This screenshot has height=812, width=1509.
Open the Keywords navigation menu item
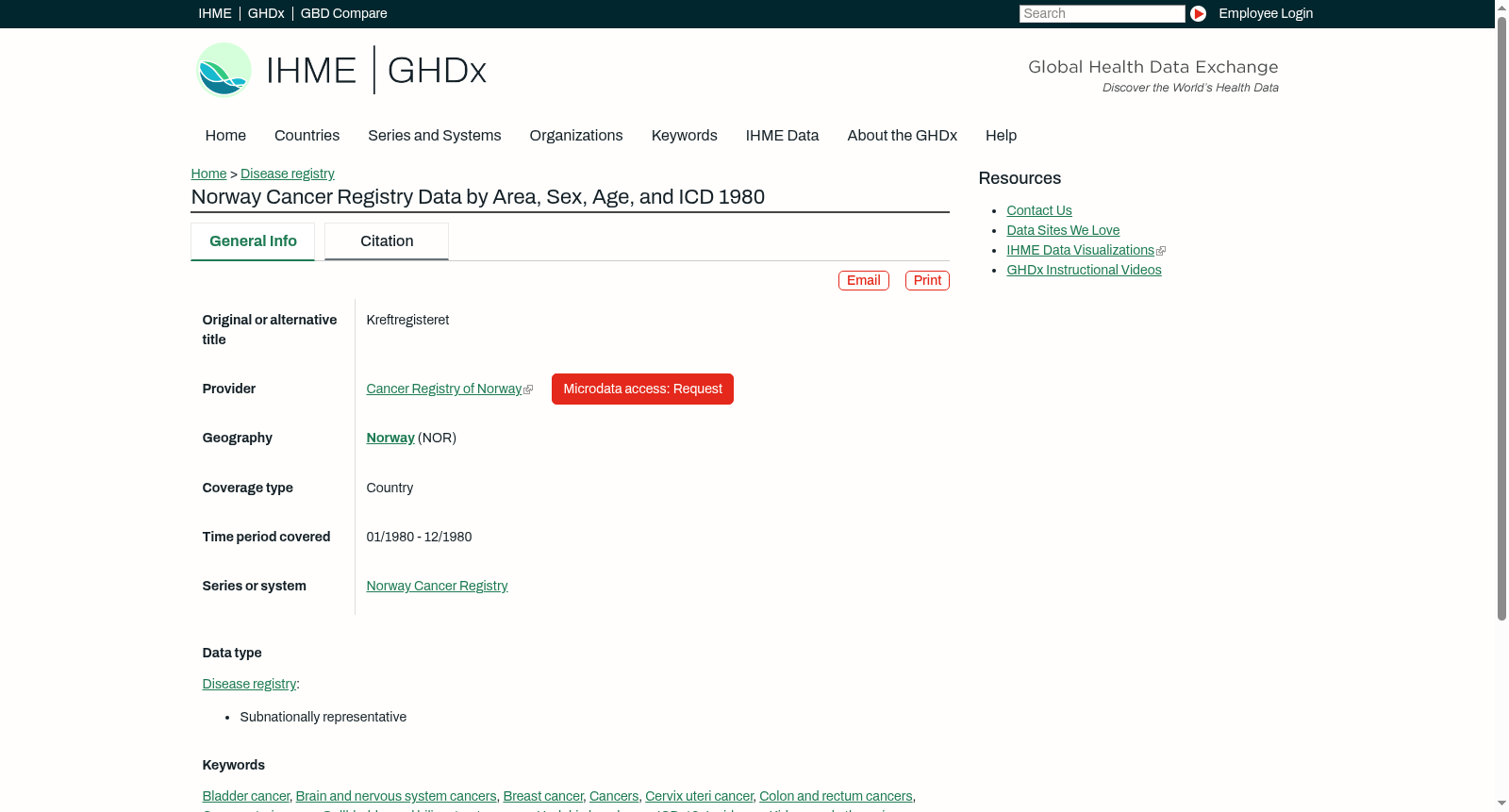(684, 136)
